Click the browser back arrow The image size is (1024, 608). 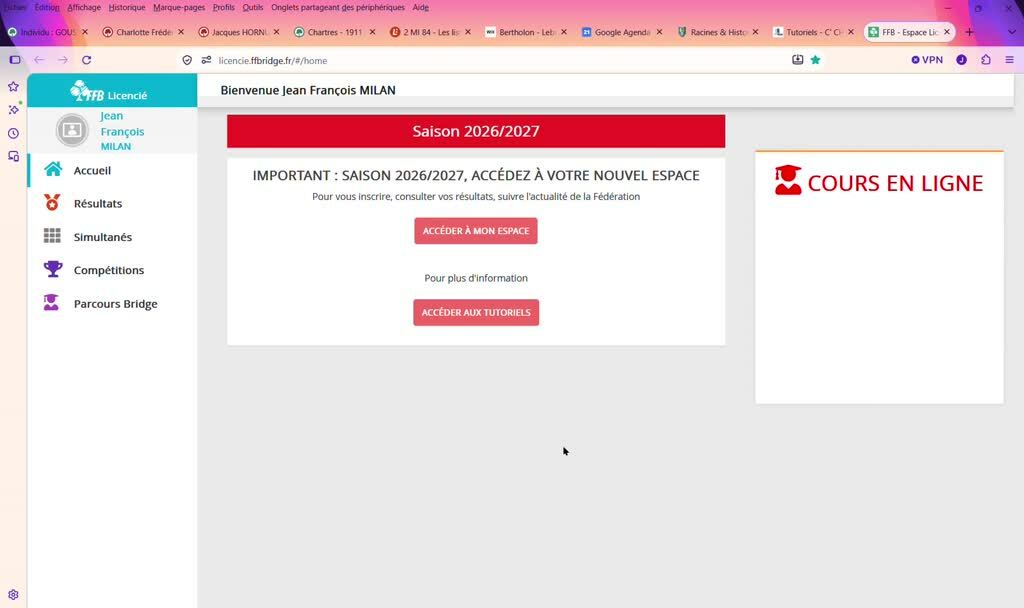(39, 60)
